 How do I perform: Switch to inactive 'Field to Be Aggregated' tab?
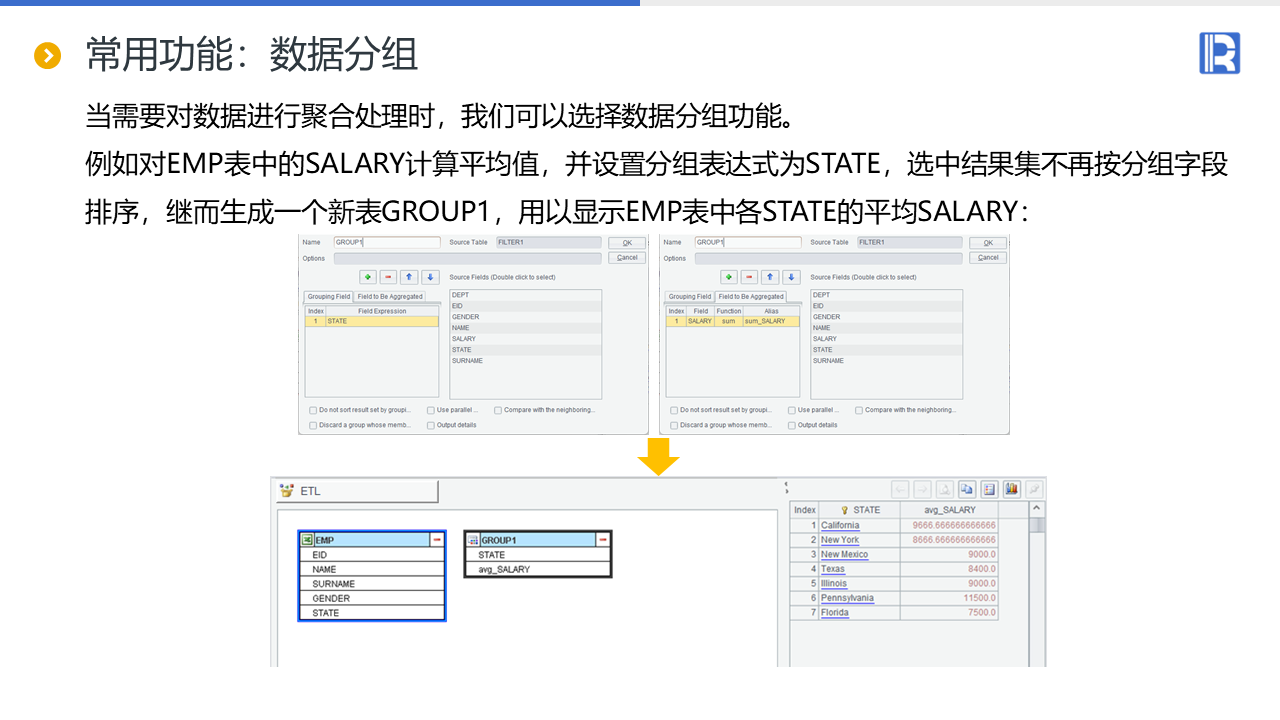click(390, 297)
